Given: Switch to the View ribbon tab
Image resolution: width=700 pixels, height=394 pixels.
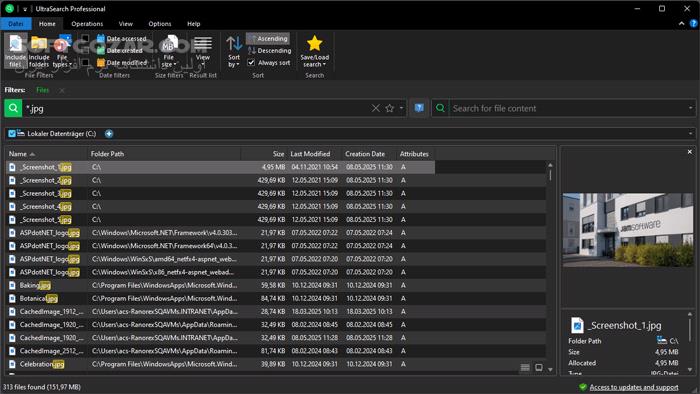Looking at the screenshot, I should [x=125, y=24].
